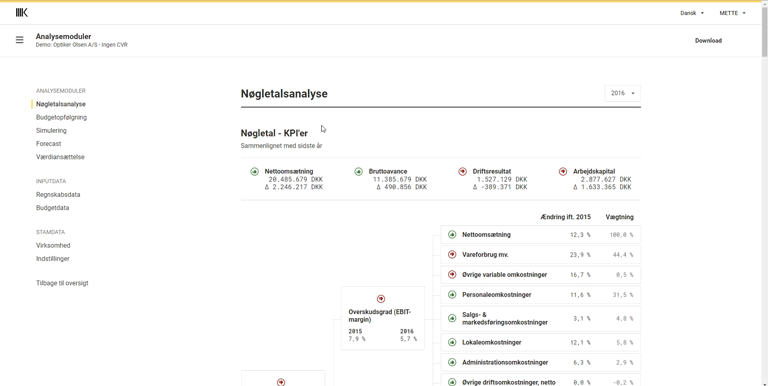
Task: Click the Nøgletal - KPI'er heading
Action: pyautogui.click(x=274, y=133)
